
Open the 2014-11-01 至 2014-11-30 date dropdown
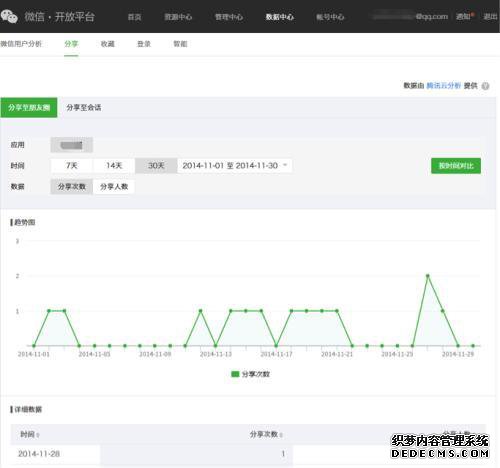pyautogui.click(x=235, y=166)
